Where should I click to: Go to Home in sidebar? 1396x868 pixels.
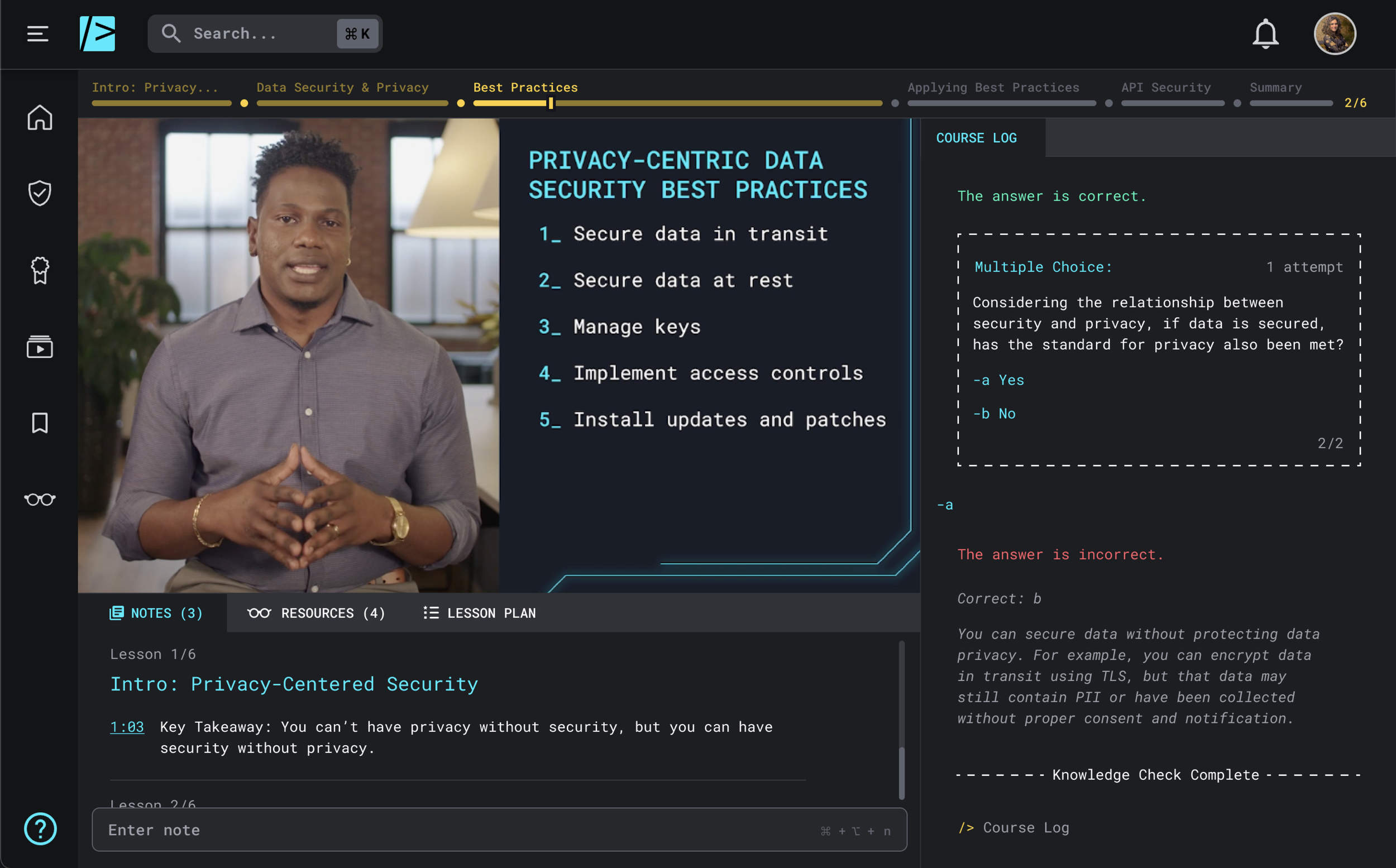[40, 118]
